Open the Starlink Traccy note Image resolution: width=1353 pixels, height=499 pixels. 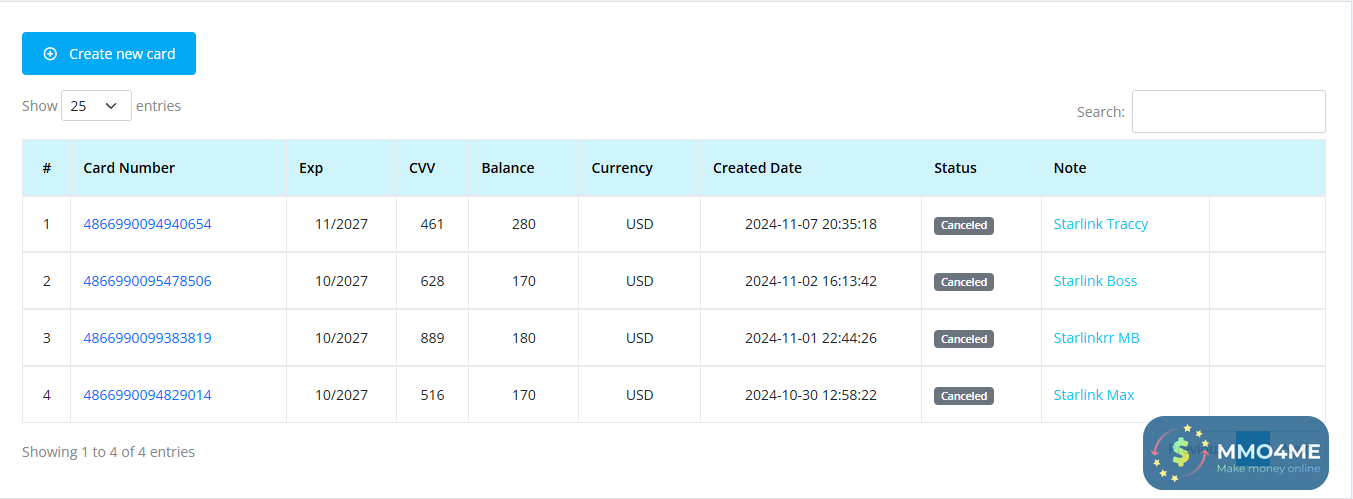click(x=1100, y=224)
